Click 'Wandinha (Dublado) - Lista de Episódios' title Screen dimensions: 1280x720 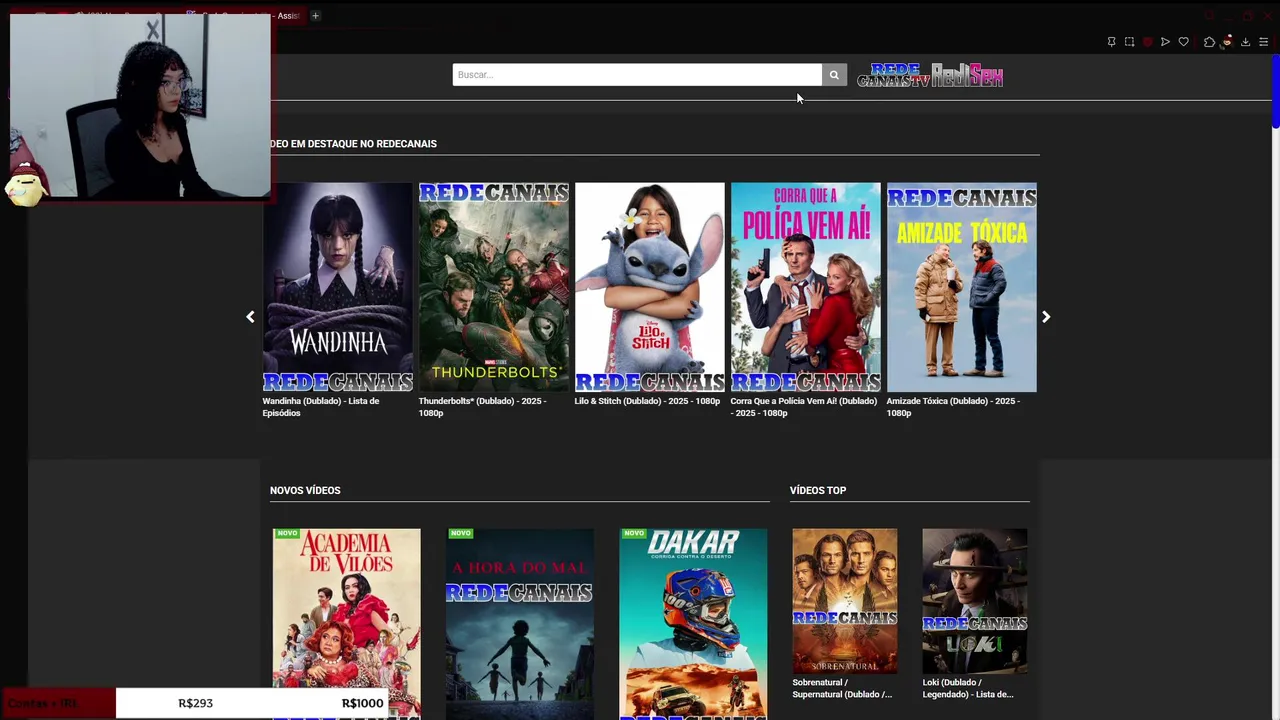click(x=321, y=407)
